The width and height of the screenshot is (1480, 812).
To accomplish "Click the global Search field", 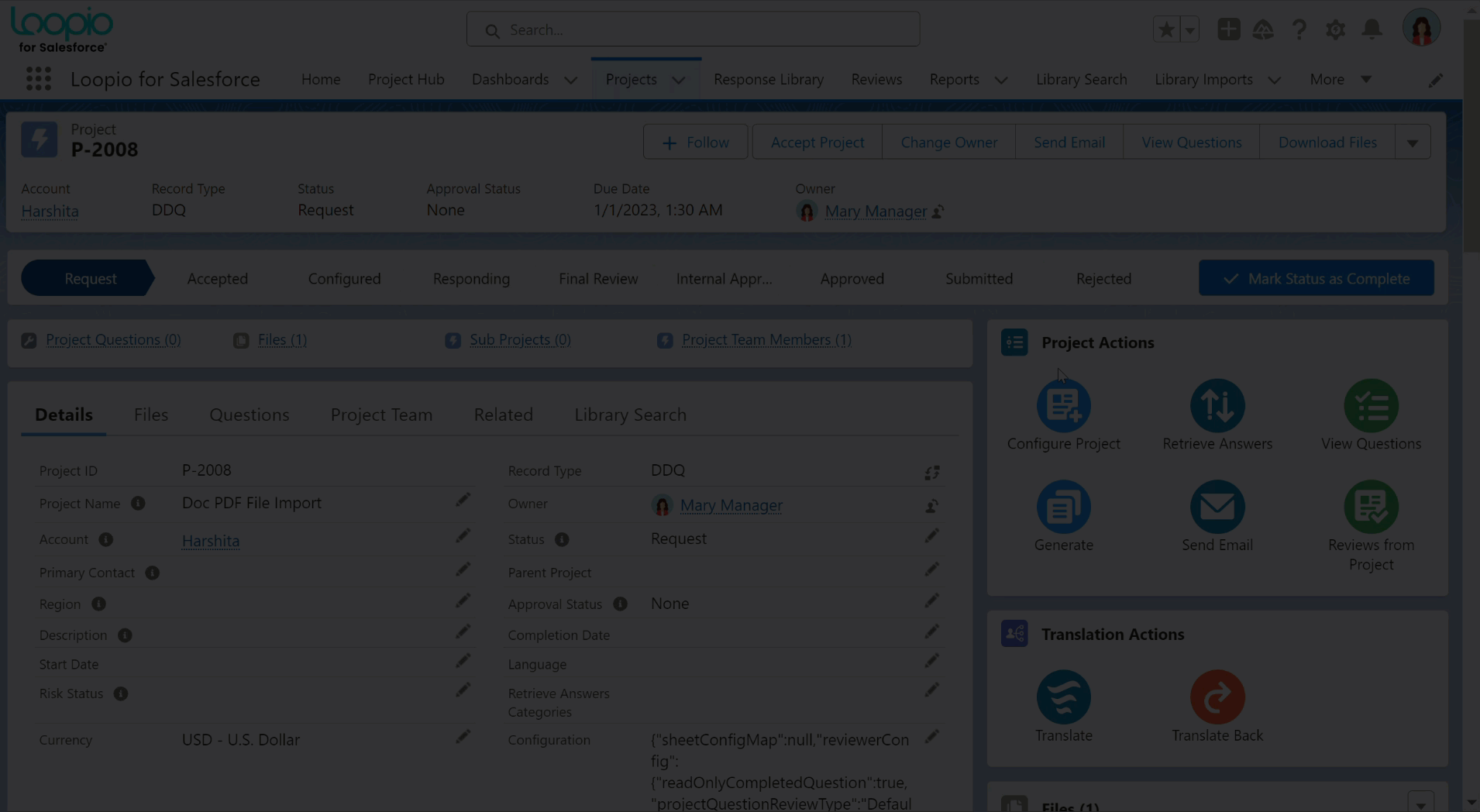I will (x=693, y=29).
